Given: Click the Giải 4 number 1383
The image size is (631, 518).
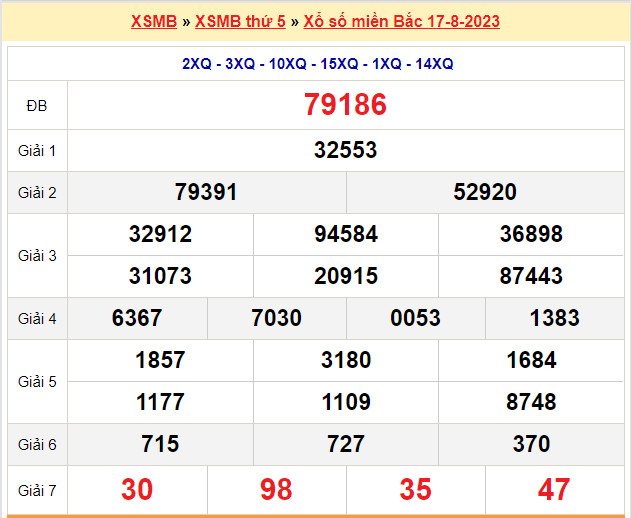Looking at the screenshot, I should tap(555, 318).
